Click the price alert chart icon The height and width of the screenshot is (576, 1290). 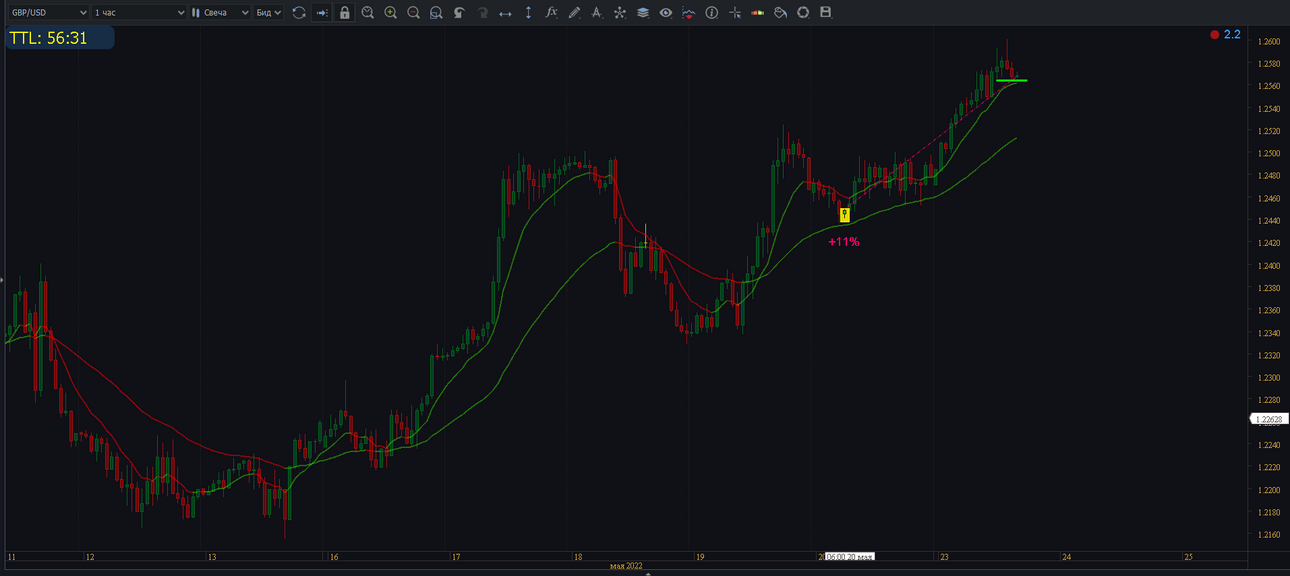(688, 13)
